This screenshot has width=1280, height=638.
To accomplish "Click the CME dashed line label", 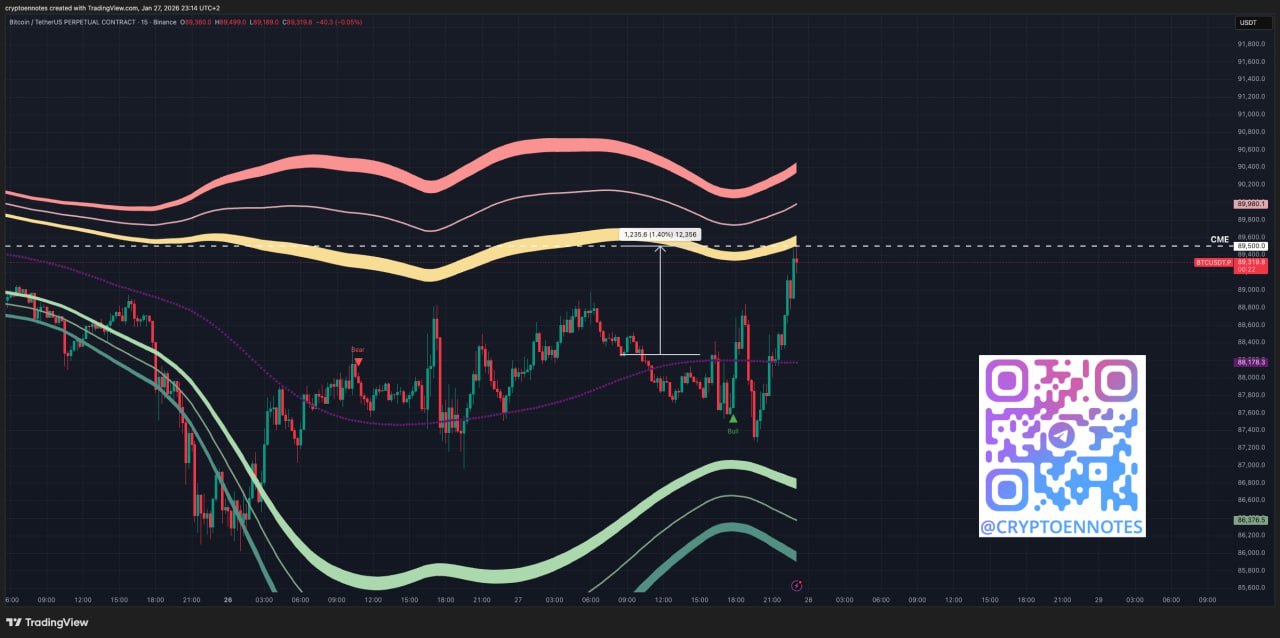I will 1218,240.
